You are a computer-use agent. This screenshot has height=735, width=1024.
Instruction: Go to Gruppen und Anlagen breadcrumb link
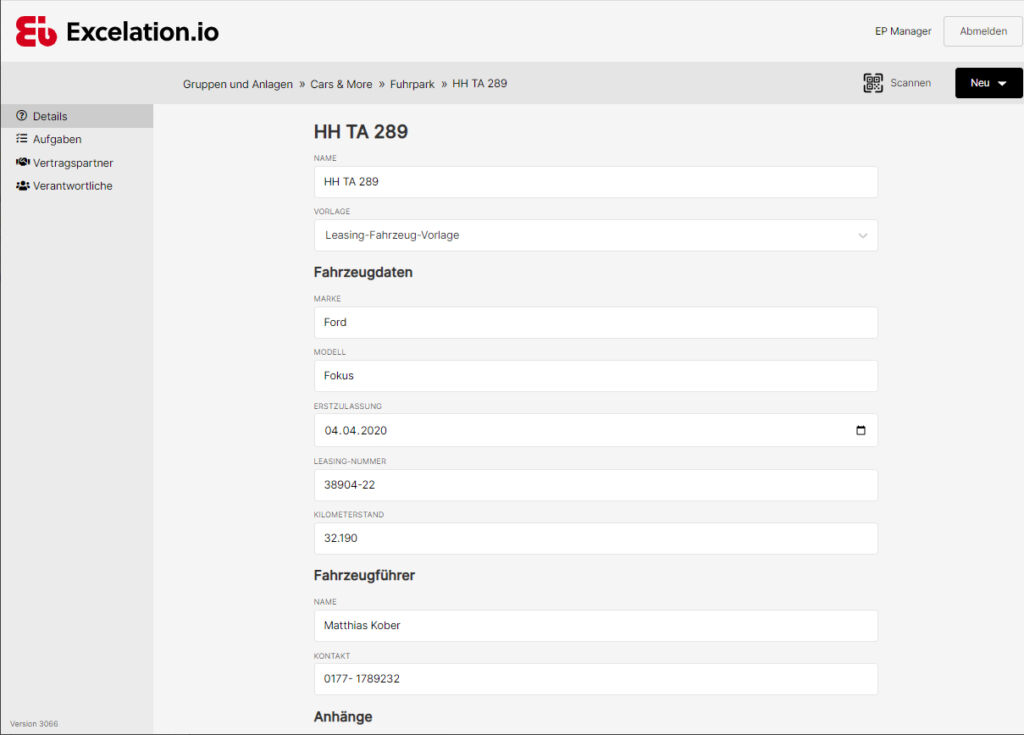click(238, 84)
